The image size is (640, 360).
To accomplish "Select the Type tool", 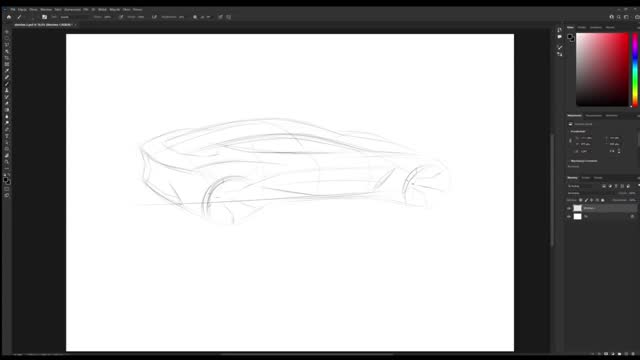I will (x=7, y=136).
